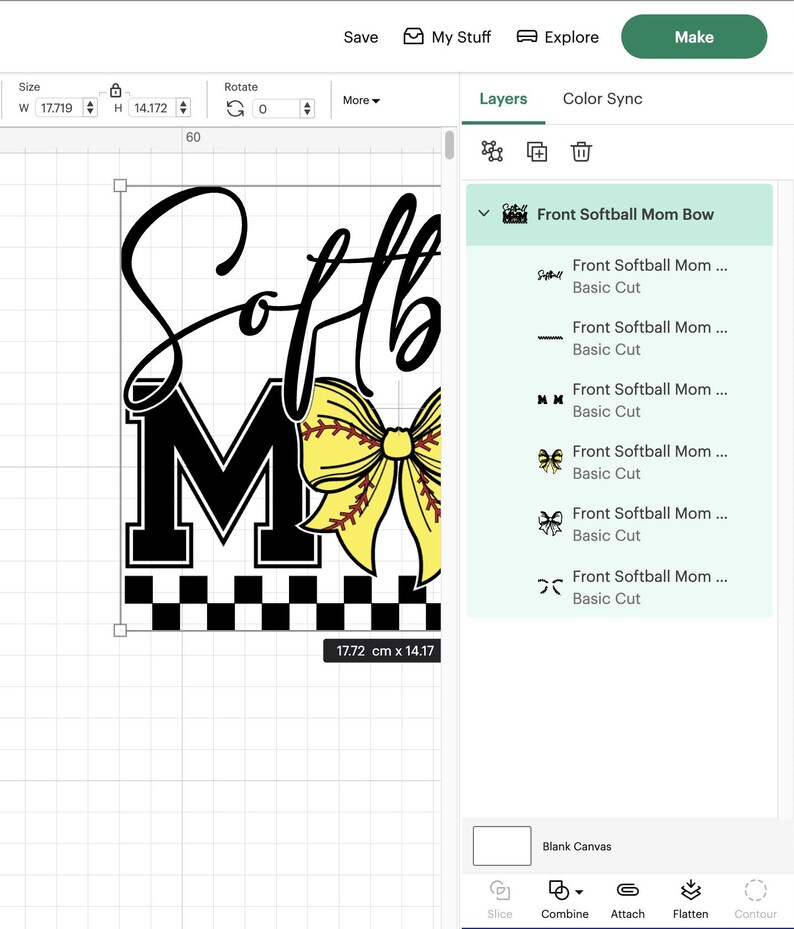Image resolution: width=794 pixels, height=929 pixels.
Task: Click the Combine tool icon
Action: pyautogui.click(x=559, y=890)
